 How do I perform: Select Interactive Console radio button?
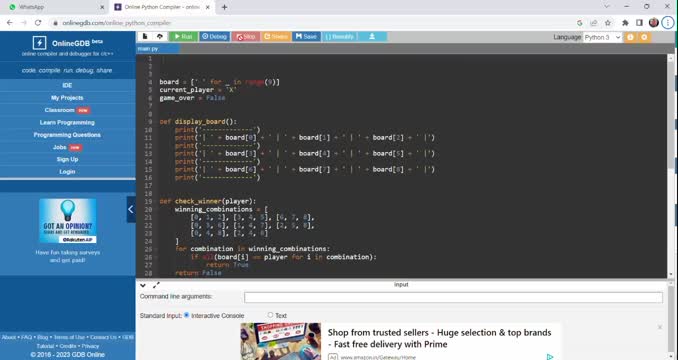pyautogui.click(x=186, y=315)
